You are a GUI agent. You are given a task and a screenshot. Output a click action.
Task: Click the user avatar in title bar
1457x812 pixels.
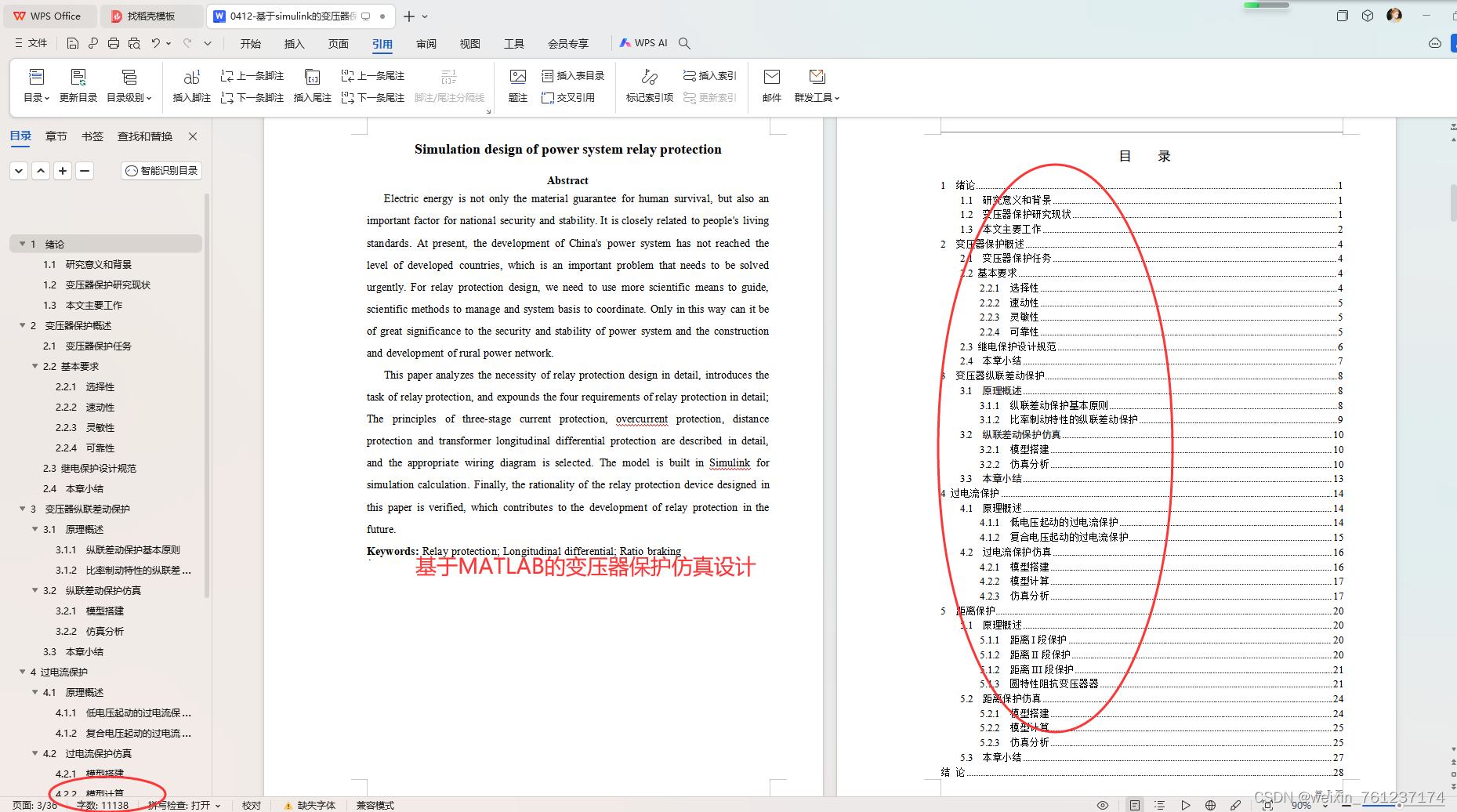click(1394, 16)
